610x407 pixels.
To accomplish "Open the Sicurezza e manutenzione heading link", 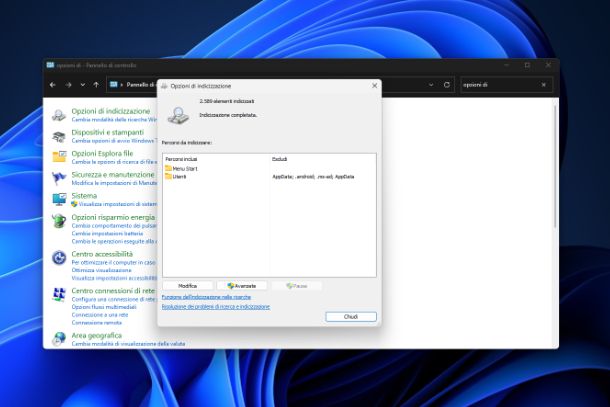I will [x=113, y=174].
